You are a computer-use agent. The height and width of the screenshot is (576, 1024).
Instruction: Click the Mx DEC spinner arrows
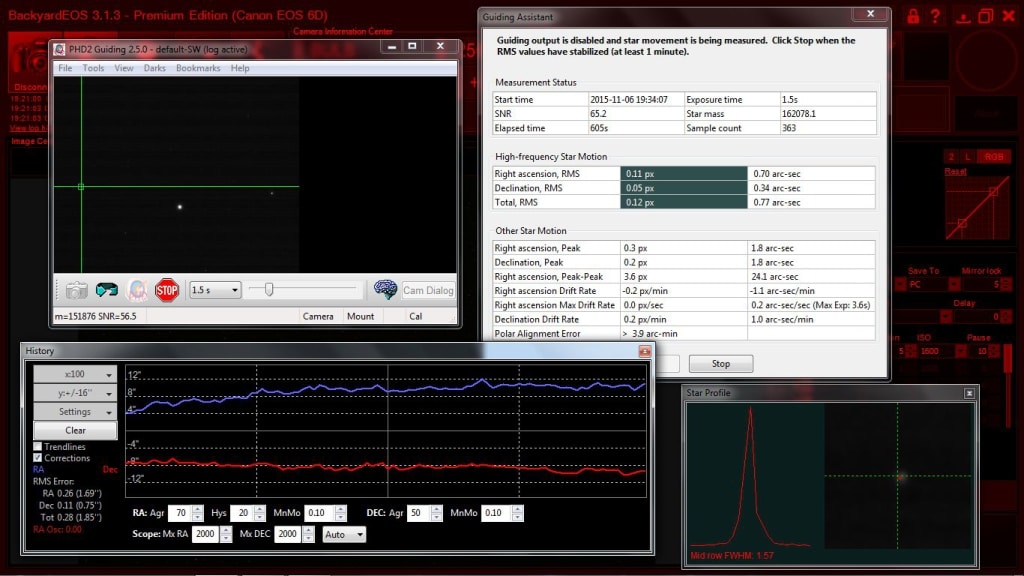click(308, 534)
